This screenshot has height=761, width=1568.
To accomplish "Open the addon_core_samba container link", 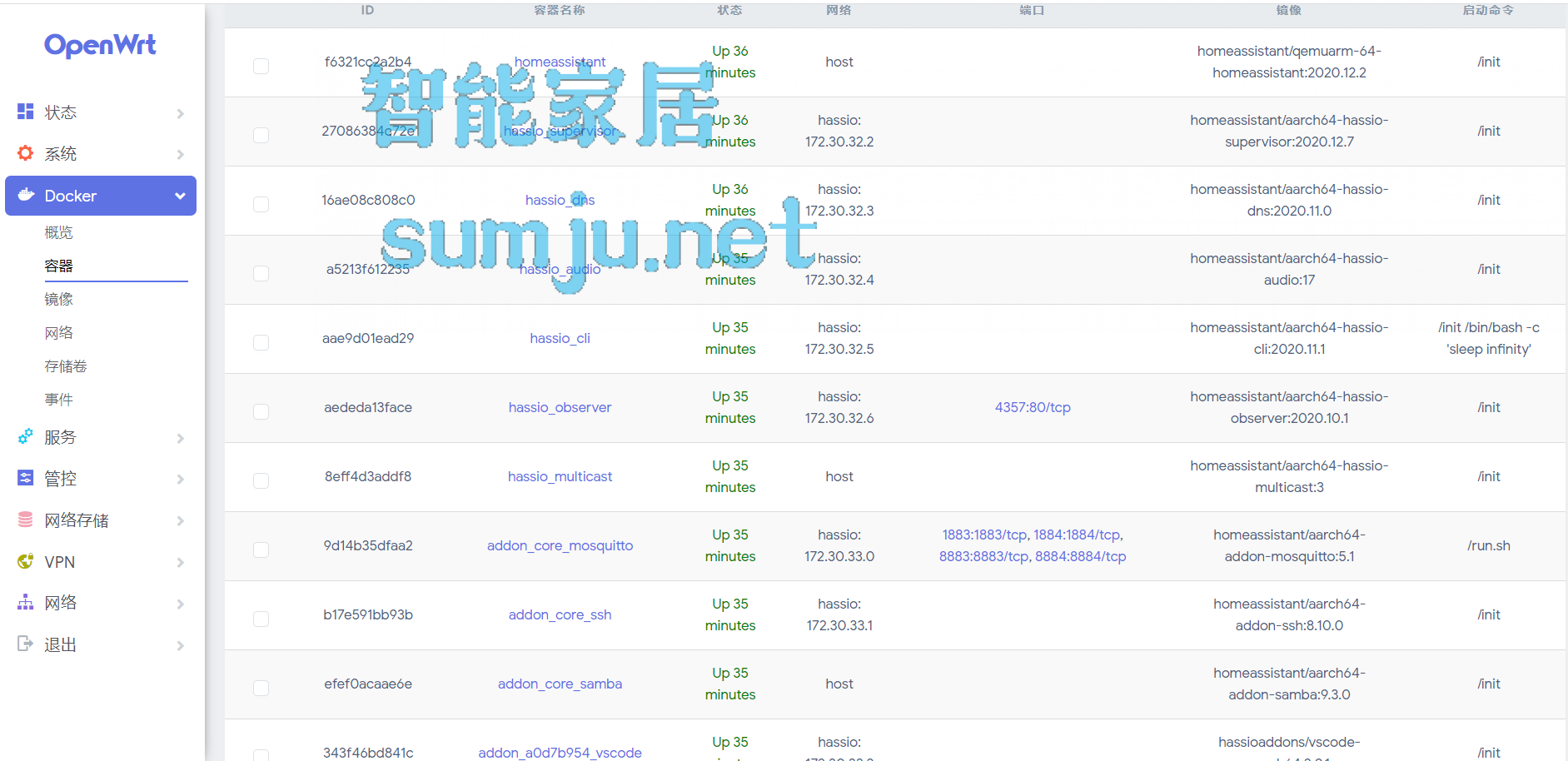I will click(560, 684).
